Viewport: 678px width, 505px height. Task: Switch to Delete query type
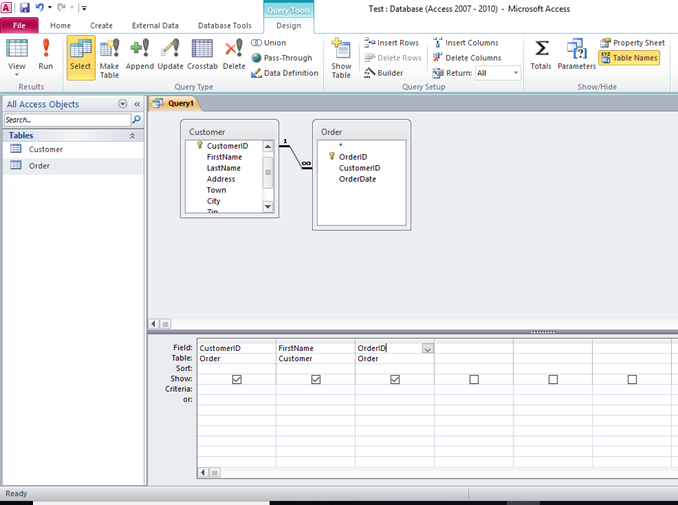(233, 54)
